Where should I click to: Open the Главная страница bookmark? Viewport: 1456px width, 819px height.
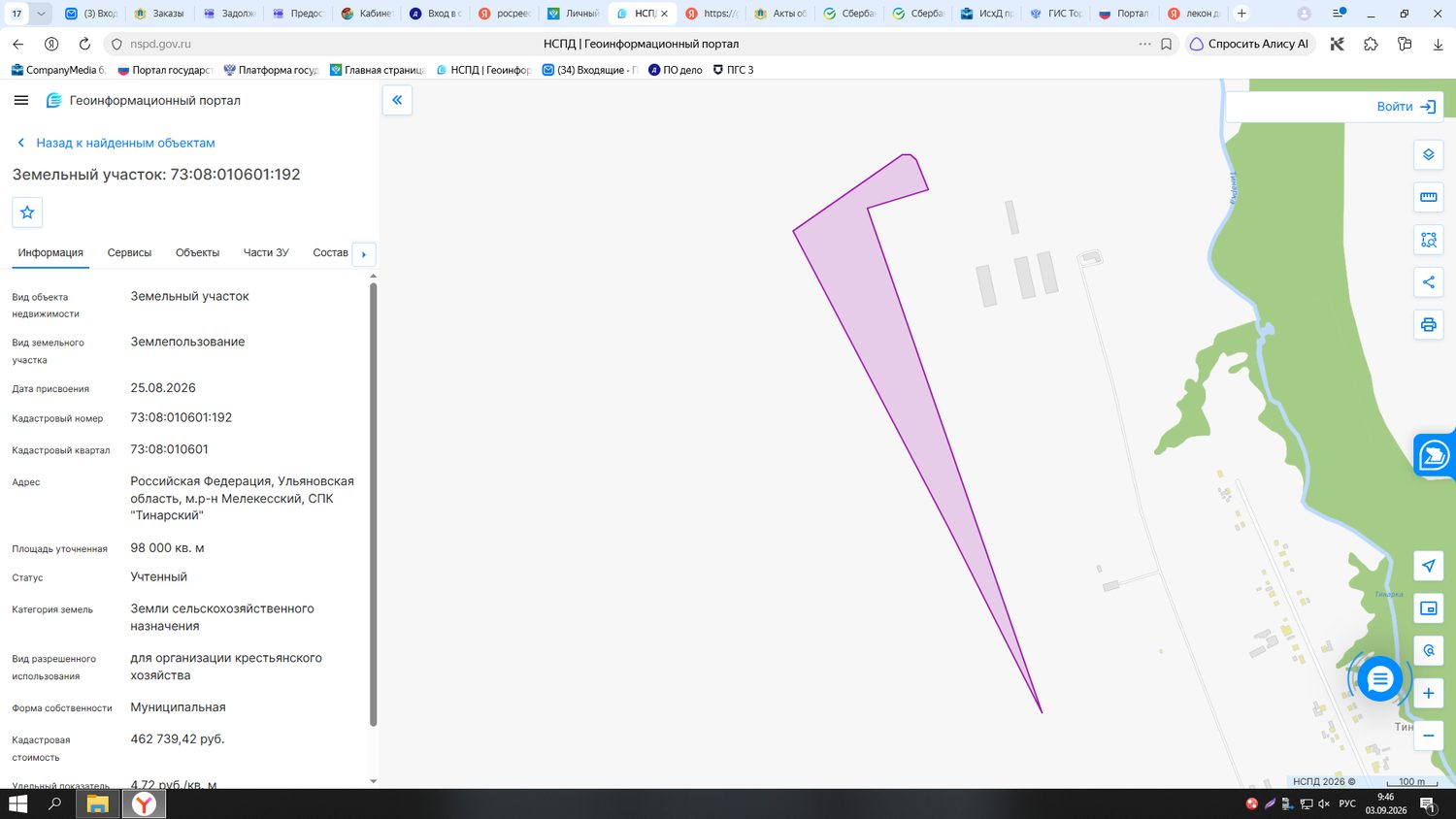click(378, 70)
